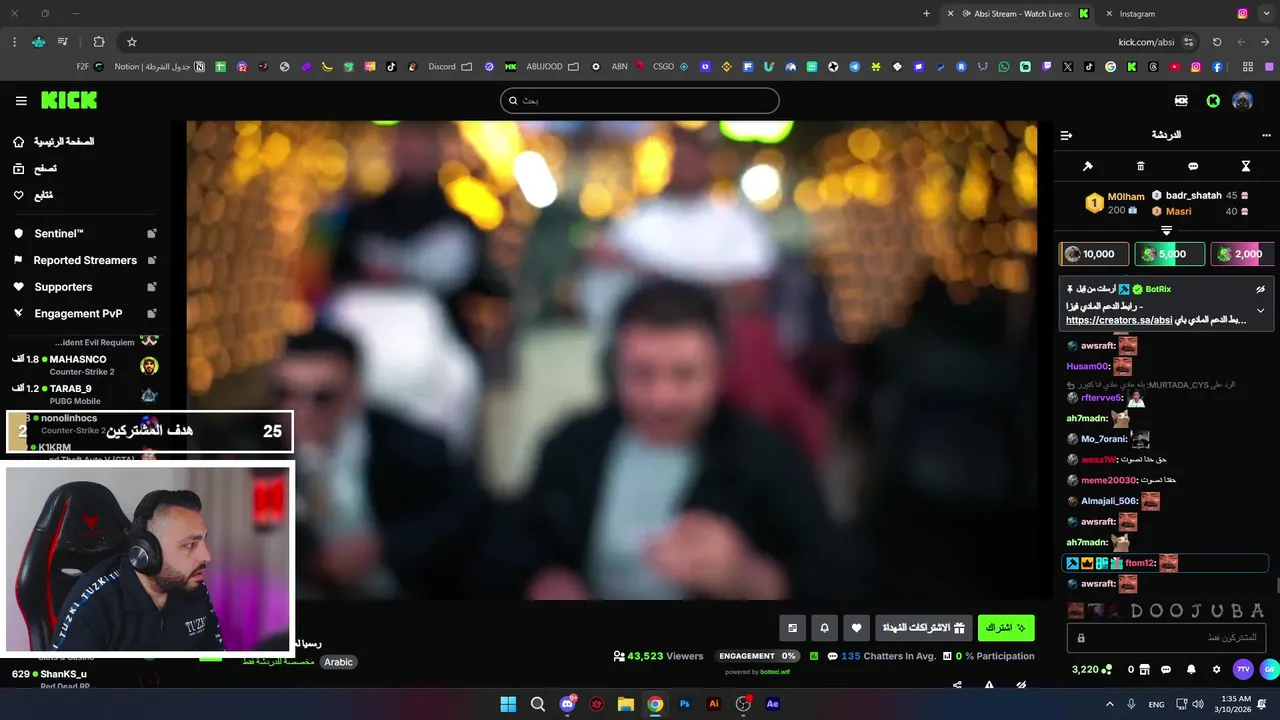Open the creators.sa/absi link in pinned message
This screenshot has width=1280, height=720.
1118,321
